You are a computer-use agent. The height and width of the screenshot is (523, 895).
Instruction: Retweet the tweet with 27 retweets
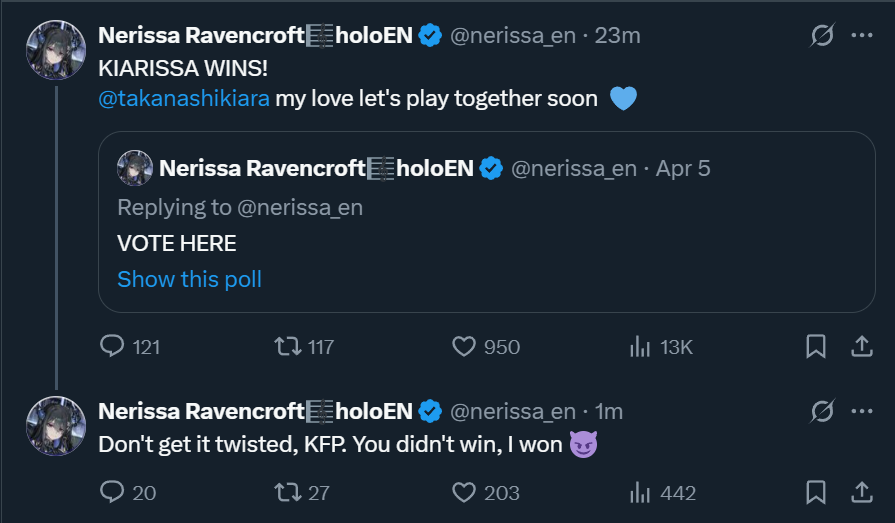click(287, 492)
